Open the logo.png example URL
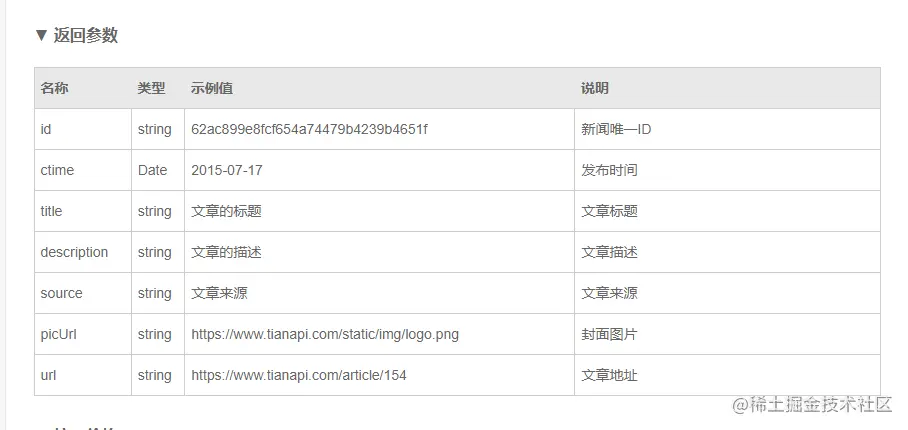Image resolution: width=908 pixels, height=430 pixels. pos(325,334)
